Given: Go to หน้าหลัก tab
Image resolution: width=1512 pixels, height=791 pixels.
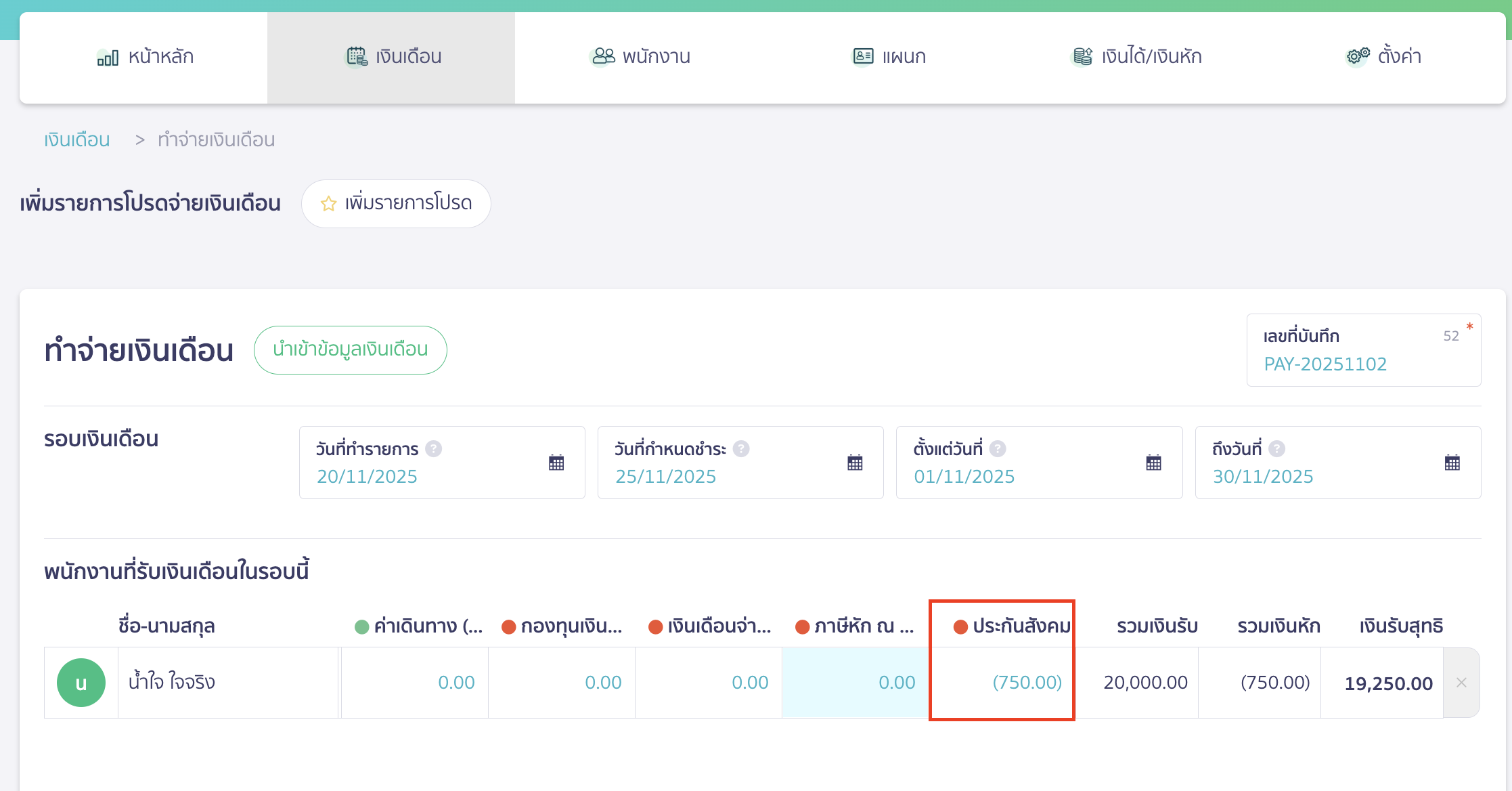Looking at the screenshot, I should click(x=144, y=57).
